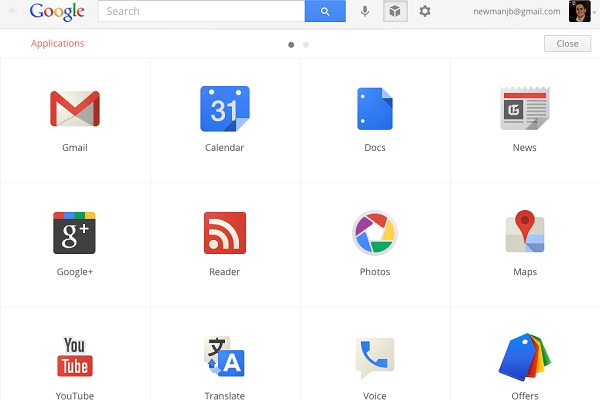This screenshot has width=600, height=400.
Task: Click the blue search magnifier button
Action: [x=325, y=11]
